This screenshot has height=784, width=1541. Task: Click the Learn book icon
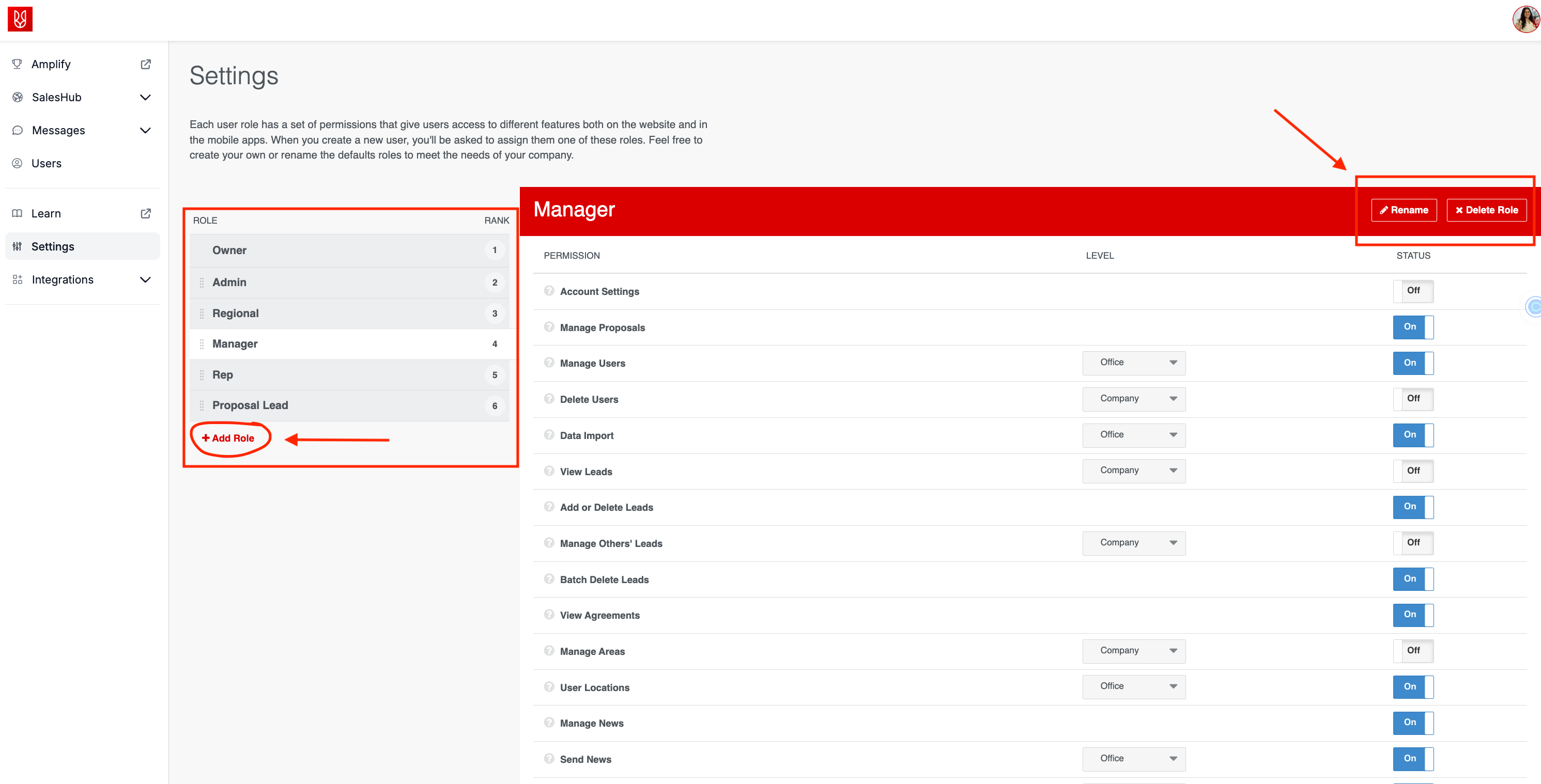pyautogui.click(x=18, y=213)
